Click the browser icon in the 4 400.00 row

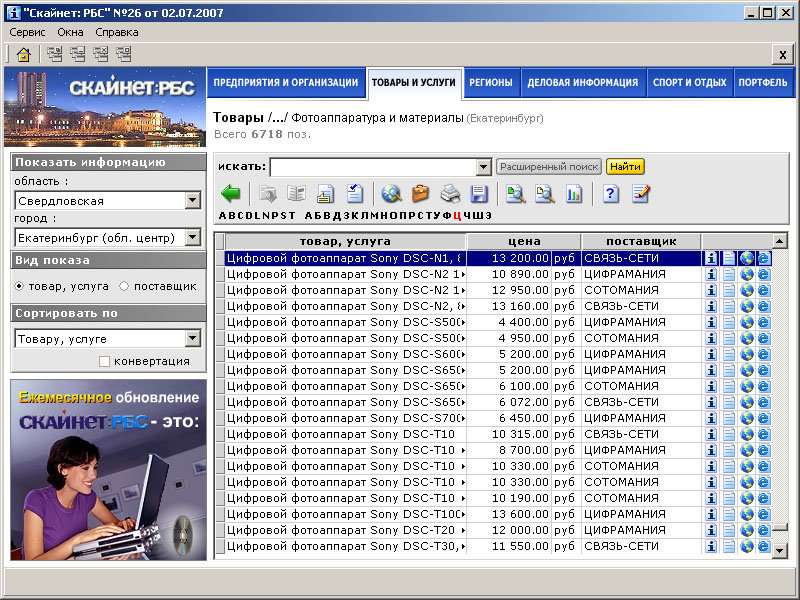pyautogui.click(x=763, y=322)
